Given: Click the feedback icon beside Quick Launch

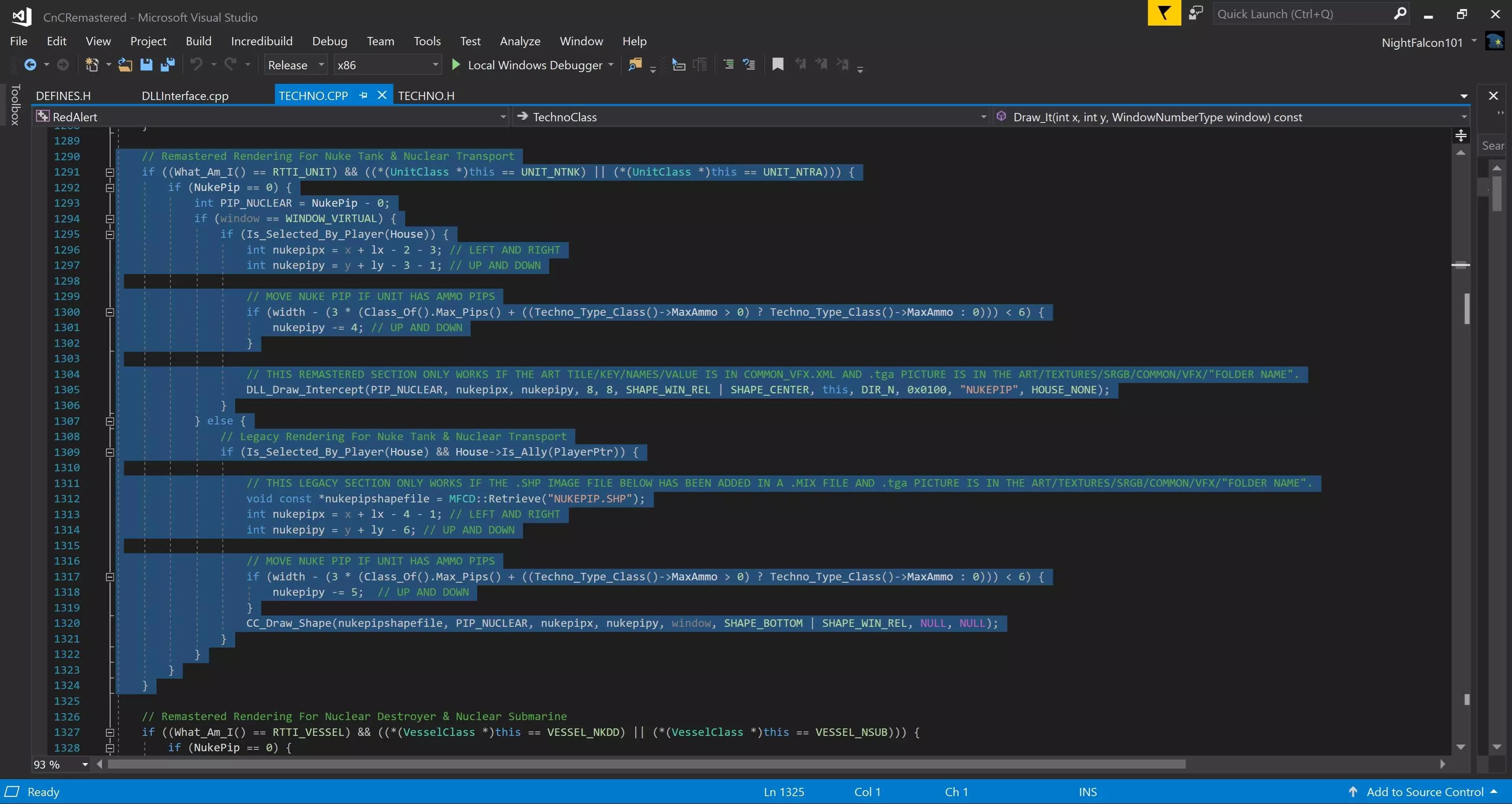Looking at the screenshot, I should tap(1196, 13).
